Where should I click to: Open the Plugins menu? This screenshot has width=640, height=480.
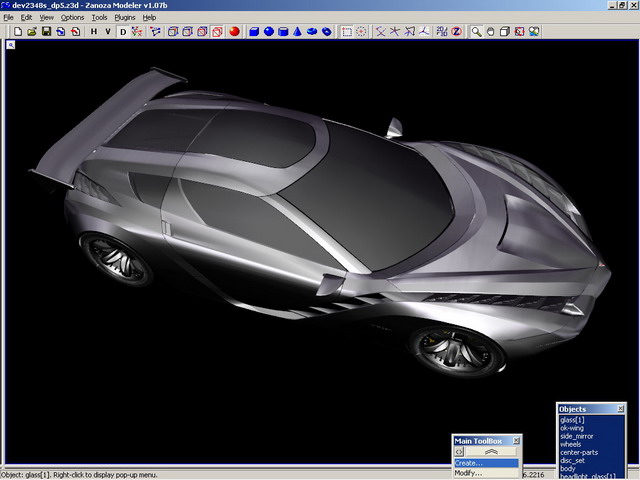pyautogui.click(x=123, y=17)
